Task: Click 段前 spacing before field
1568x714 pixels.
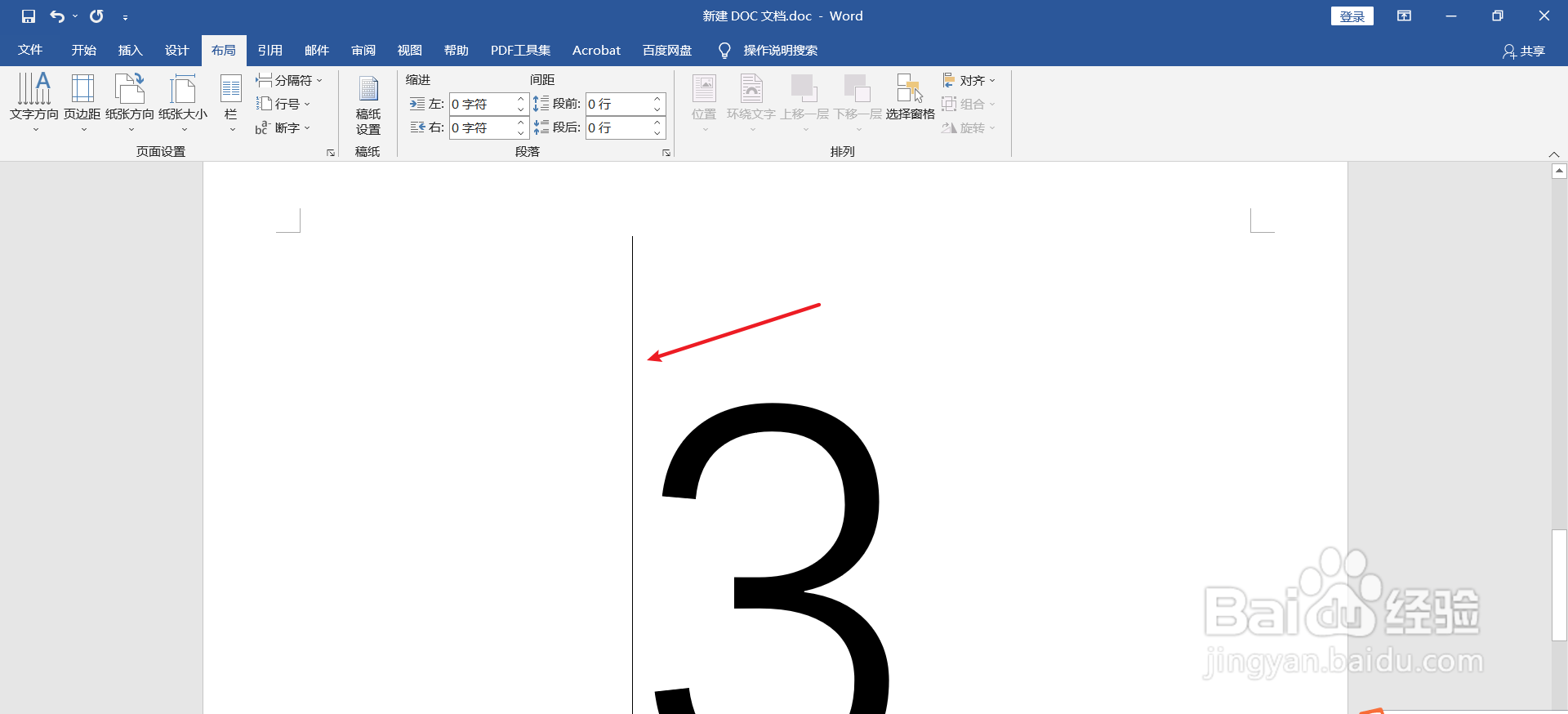Action: 619,104
